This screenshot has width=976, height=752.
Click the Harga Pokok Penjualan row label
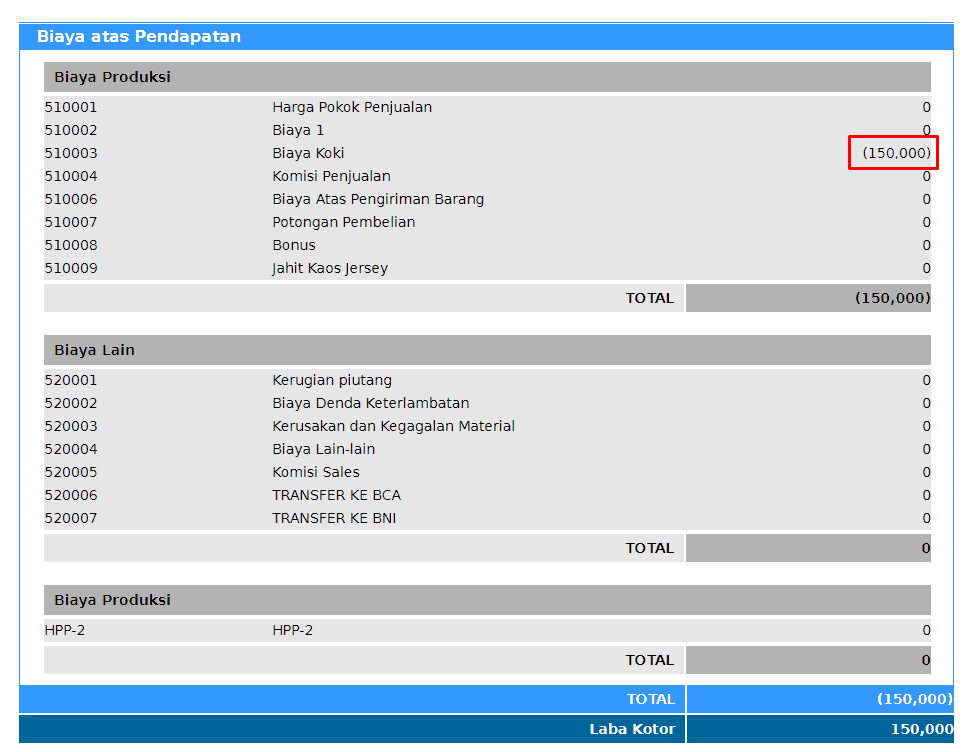pyautogui.click(x=352, y=107)
